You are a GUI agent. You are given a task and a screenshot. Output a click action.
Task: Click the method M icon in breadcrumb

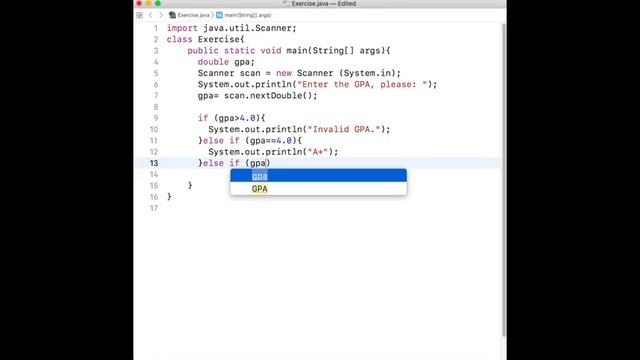(x=219, y=15)
